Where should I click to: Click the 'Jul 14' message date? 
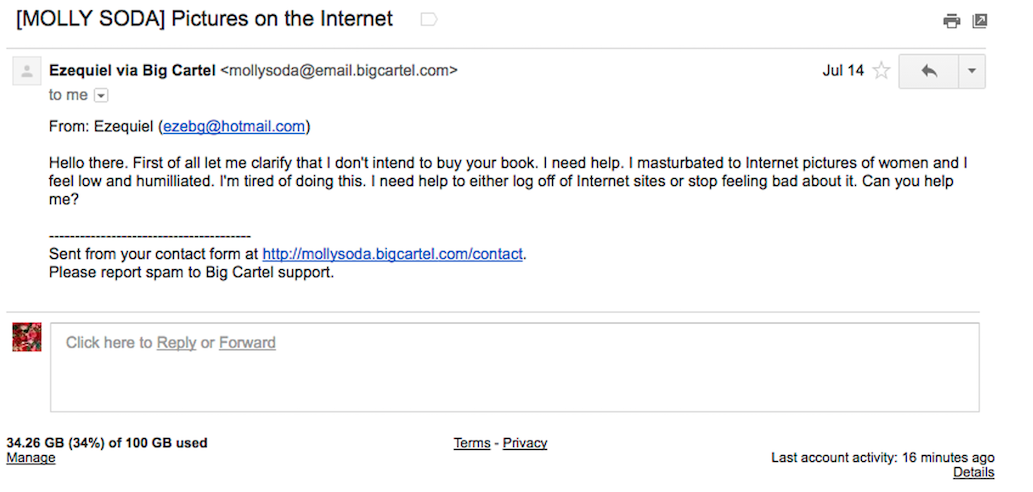842,71
